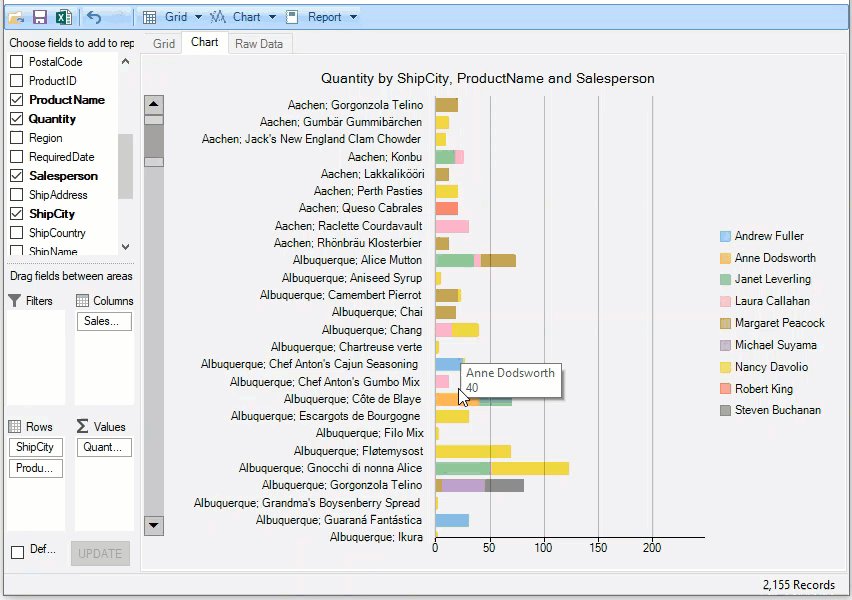This screenshot has width=852, height=600.
Task: Open the Report dropdown arrow
Action: coord(354,17)
